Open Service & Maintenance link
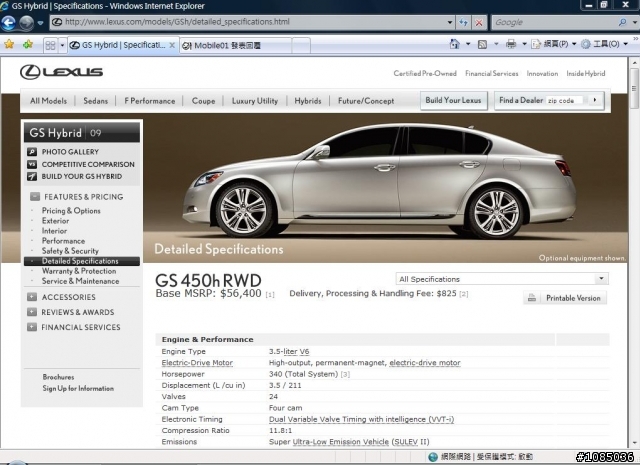This screenshot has width=640, height=465. pos(80,281)
